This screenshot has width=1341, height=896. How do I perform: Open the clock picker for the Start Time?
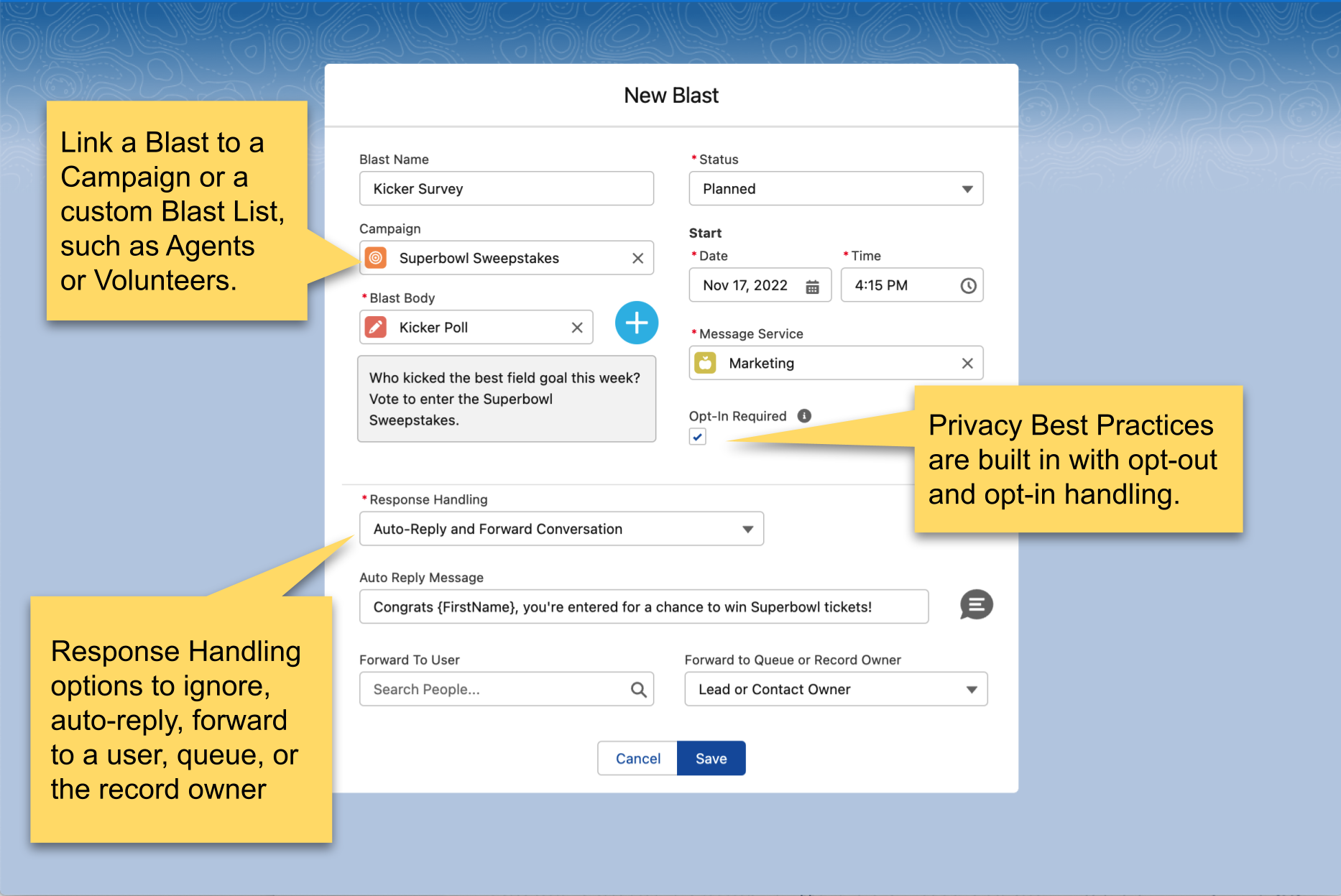point(969,285)
